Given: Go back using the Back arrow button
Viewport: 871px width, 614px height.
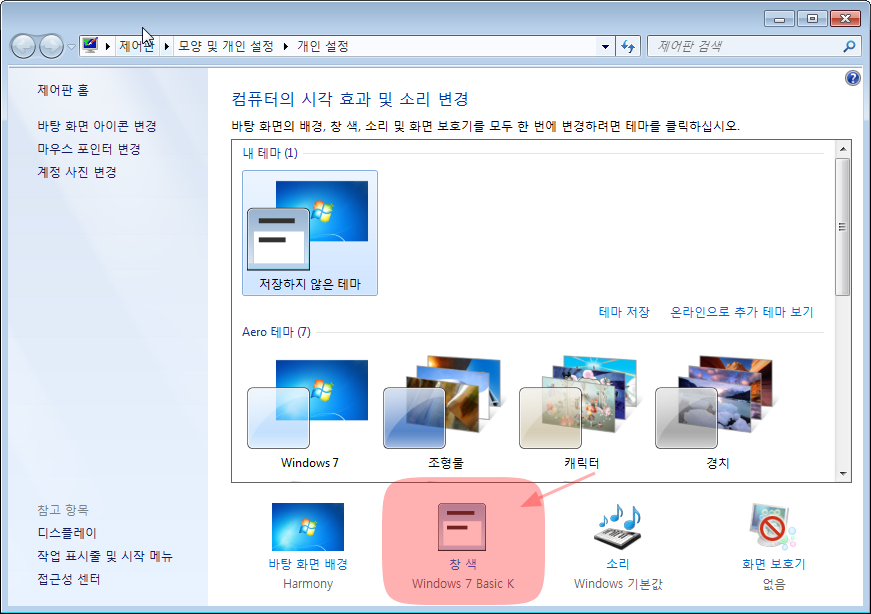Looking at the screenshot, I should [23, 47].
